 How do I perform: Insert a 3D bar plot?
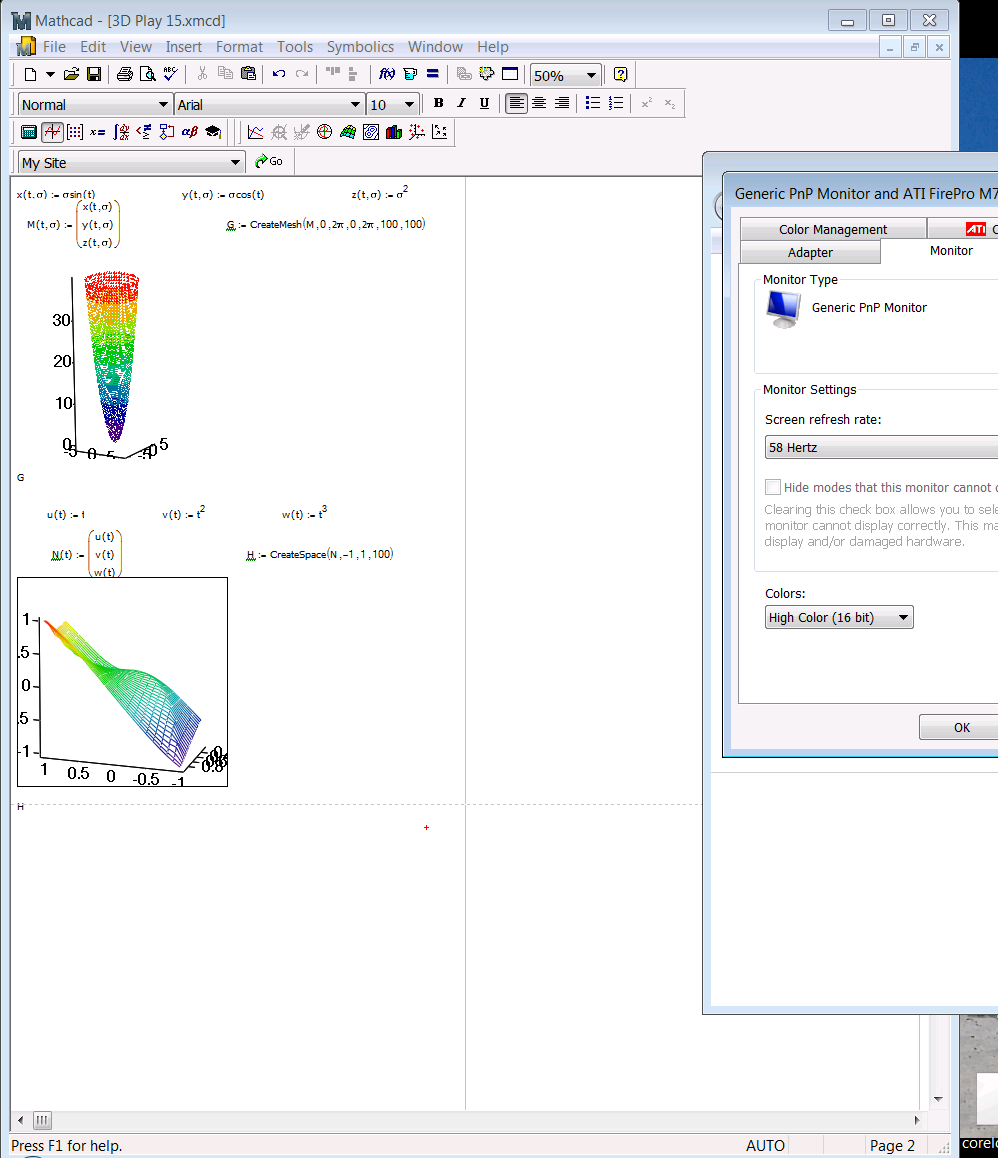pyautogui.click(x=394, y=132)
